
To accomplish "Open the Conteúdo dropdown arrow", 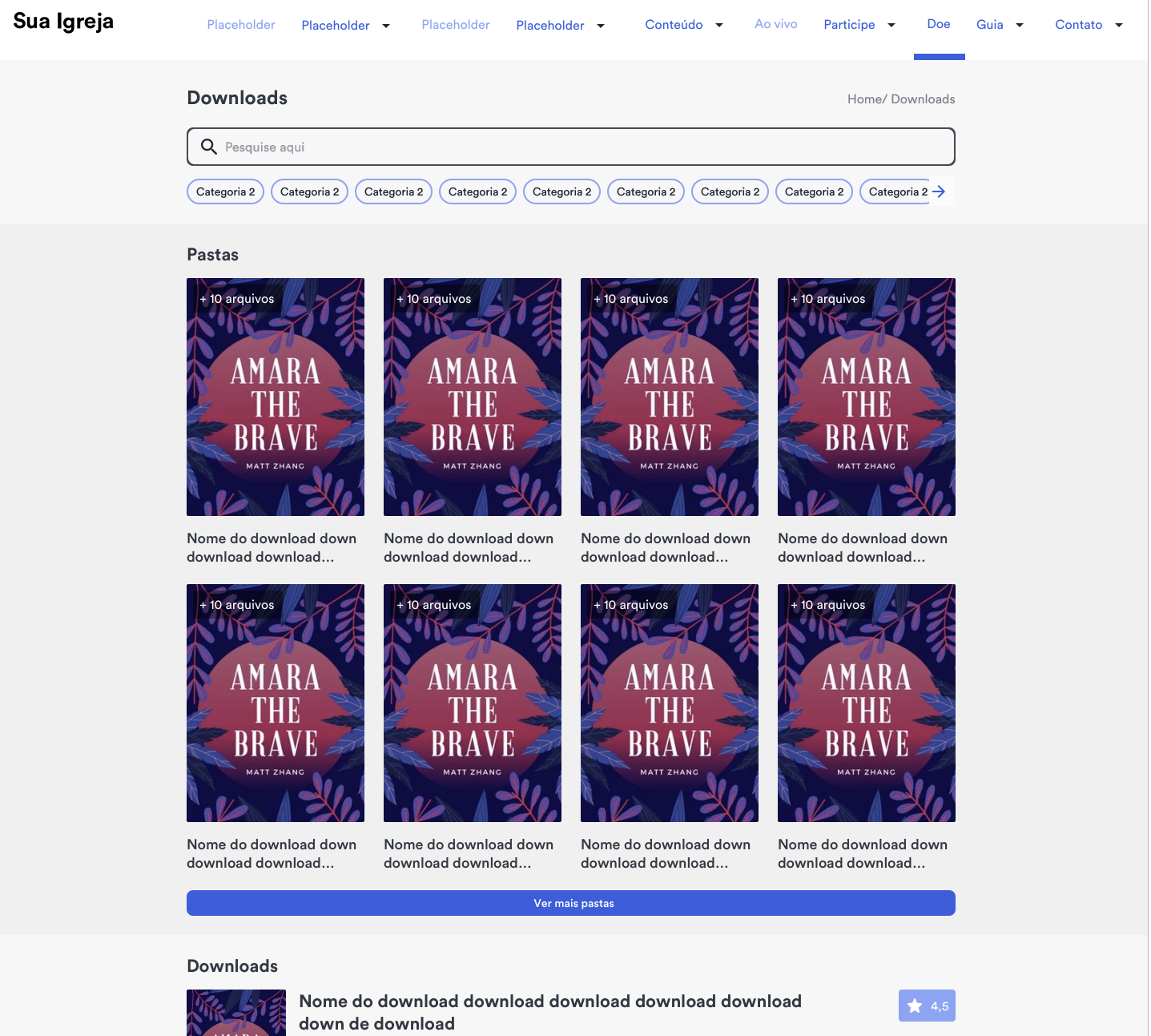I will [719, 25].
